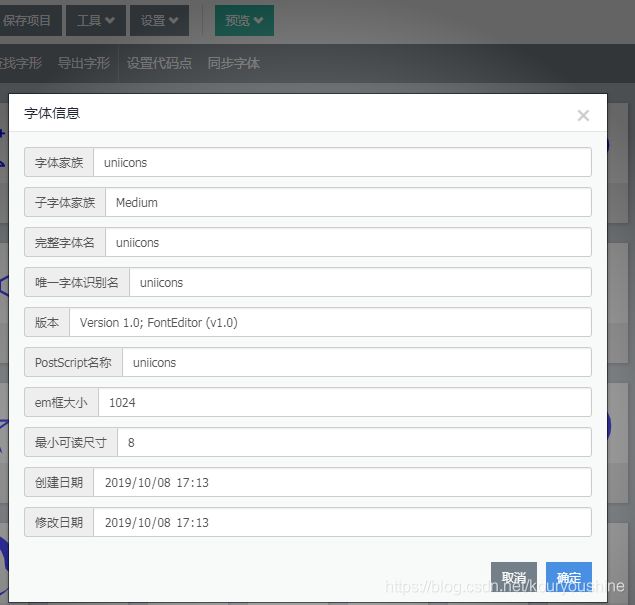This screenshot has width=635, height=605.
Task: Click the 完整字体名 label
Action: [65, 242]
